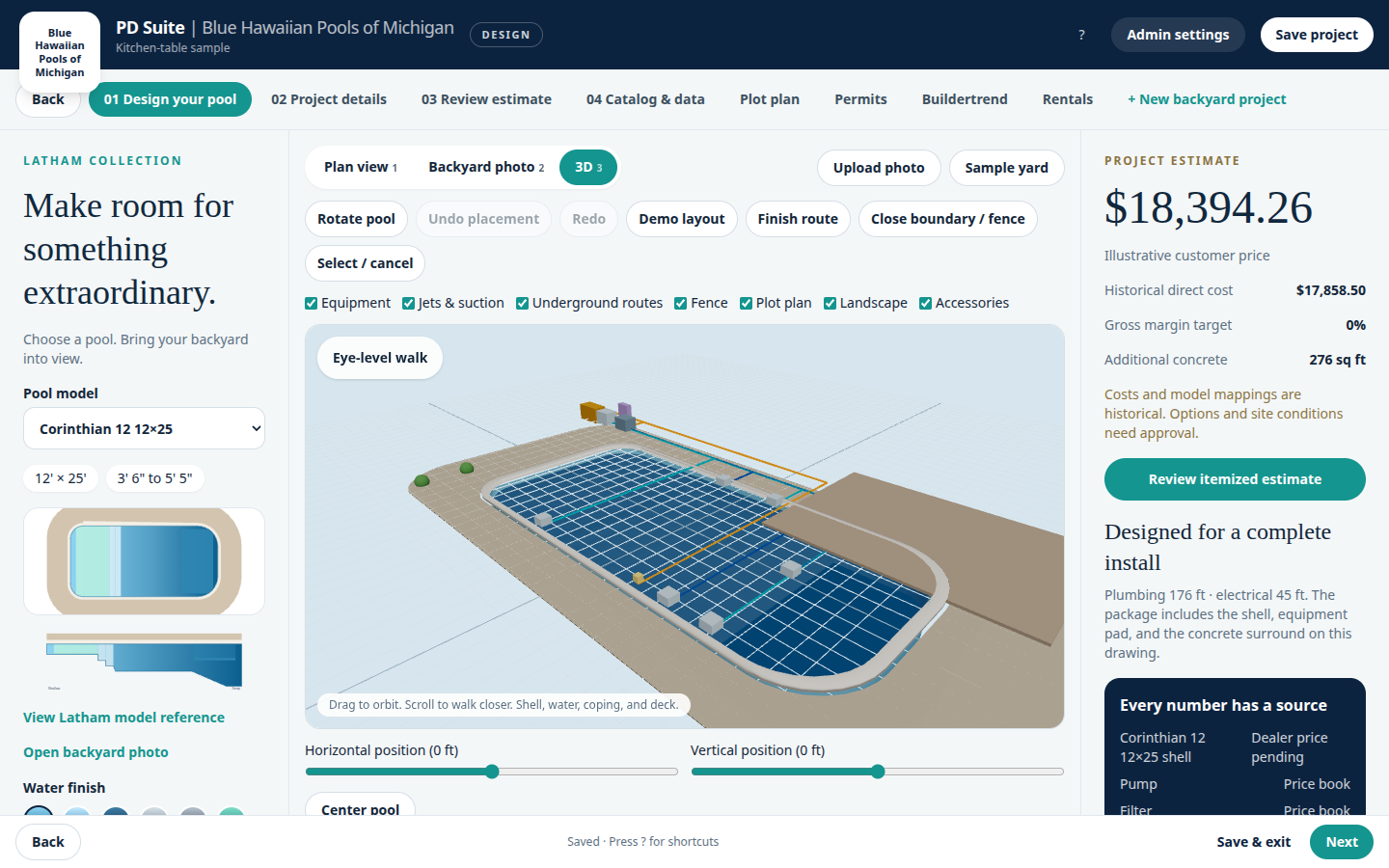Toggle the Fence checkbox
The width and height of the screenshot is (1389, 868).
click(681, 304)
